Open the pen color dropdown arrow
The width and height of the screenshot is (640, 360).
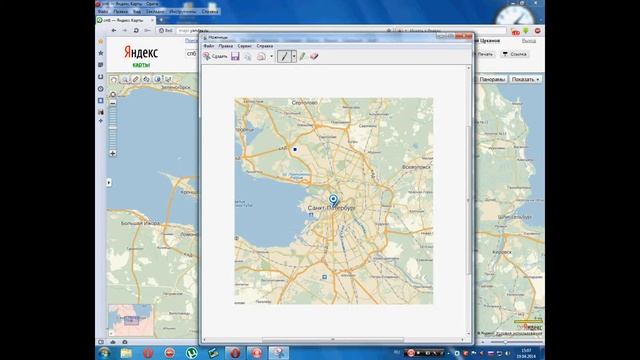point(293,56)
